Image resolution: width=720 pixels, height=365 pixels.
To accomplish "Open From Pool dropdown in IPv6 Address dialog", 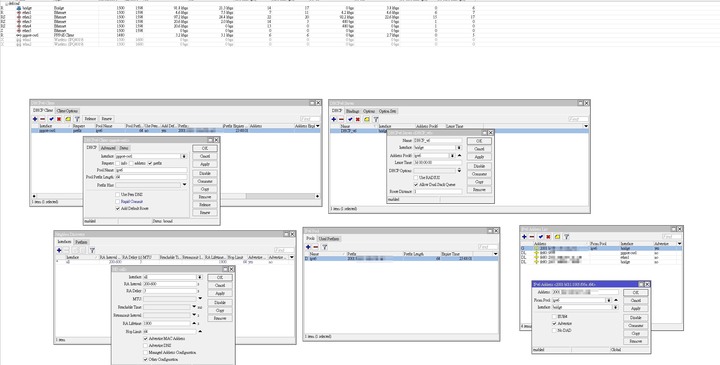I will coord(609,300).
